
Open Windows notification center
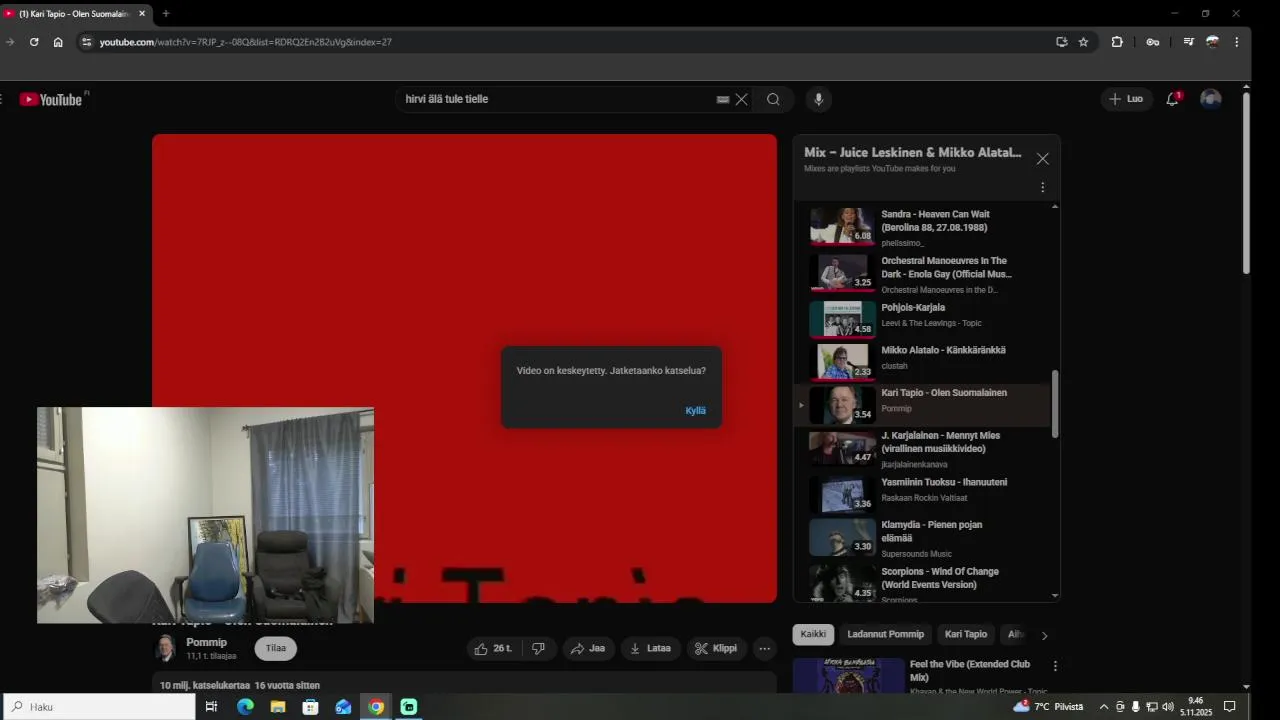click(1230, 707)
